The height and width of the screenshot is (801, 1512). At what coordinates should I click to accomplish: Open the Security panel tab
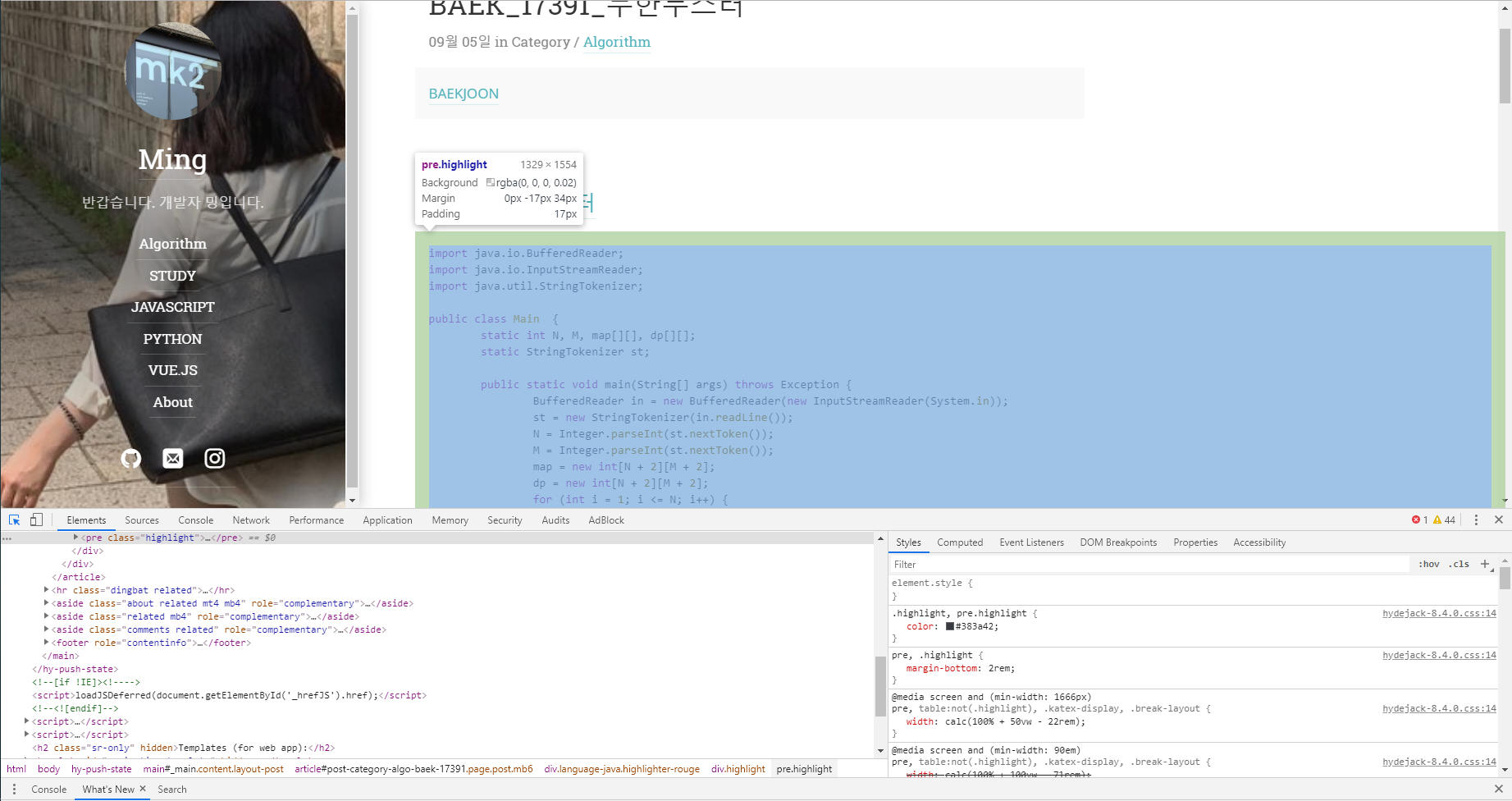[x=505, y=520]
